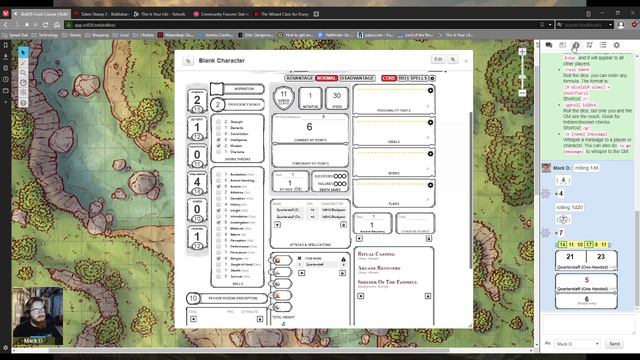Image resolution: width=640 pixels, height=360 pixels.
Task: Add a new attack row
Action: point(278,225)
